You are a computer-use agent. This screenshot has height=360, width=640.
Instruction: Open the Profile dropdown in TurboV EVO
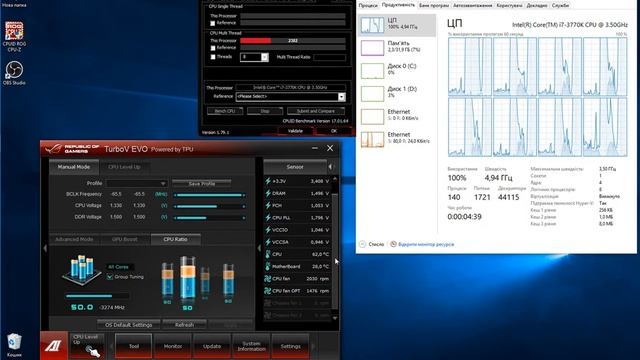(136, 183)
